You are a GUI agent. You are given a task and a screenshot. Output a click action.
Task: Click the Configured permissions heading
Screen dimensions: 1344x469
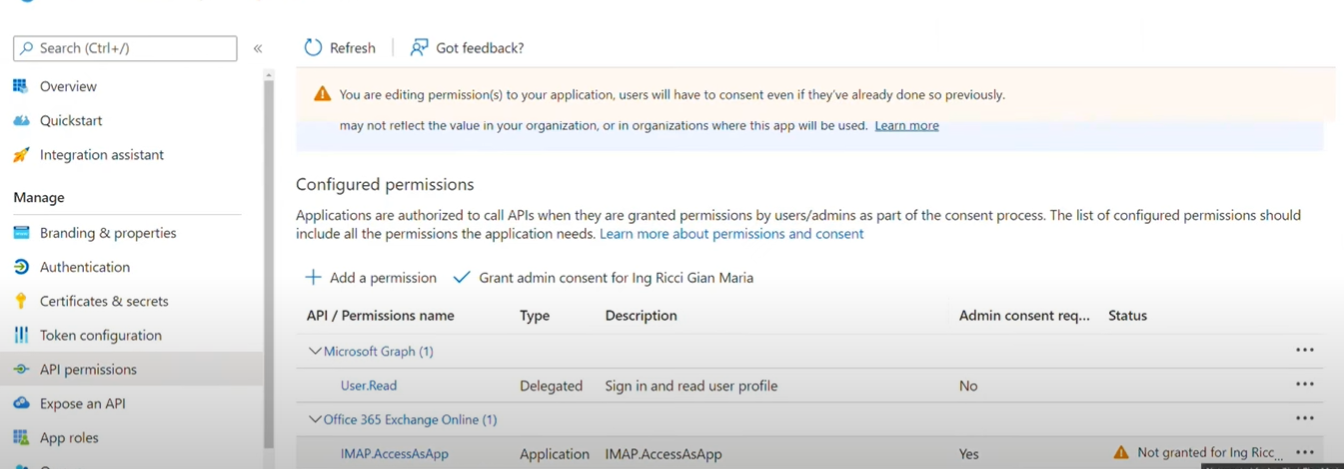point(385,185)
